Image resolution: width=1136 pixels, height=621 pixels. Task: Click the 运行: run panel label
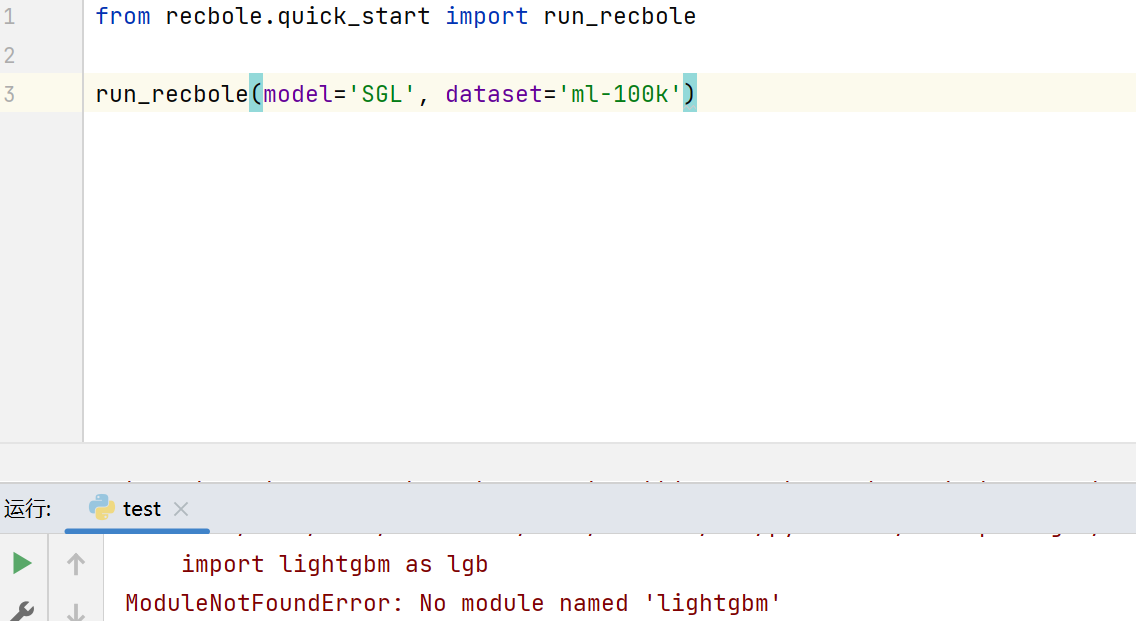[28, 509]
